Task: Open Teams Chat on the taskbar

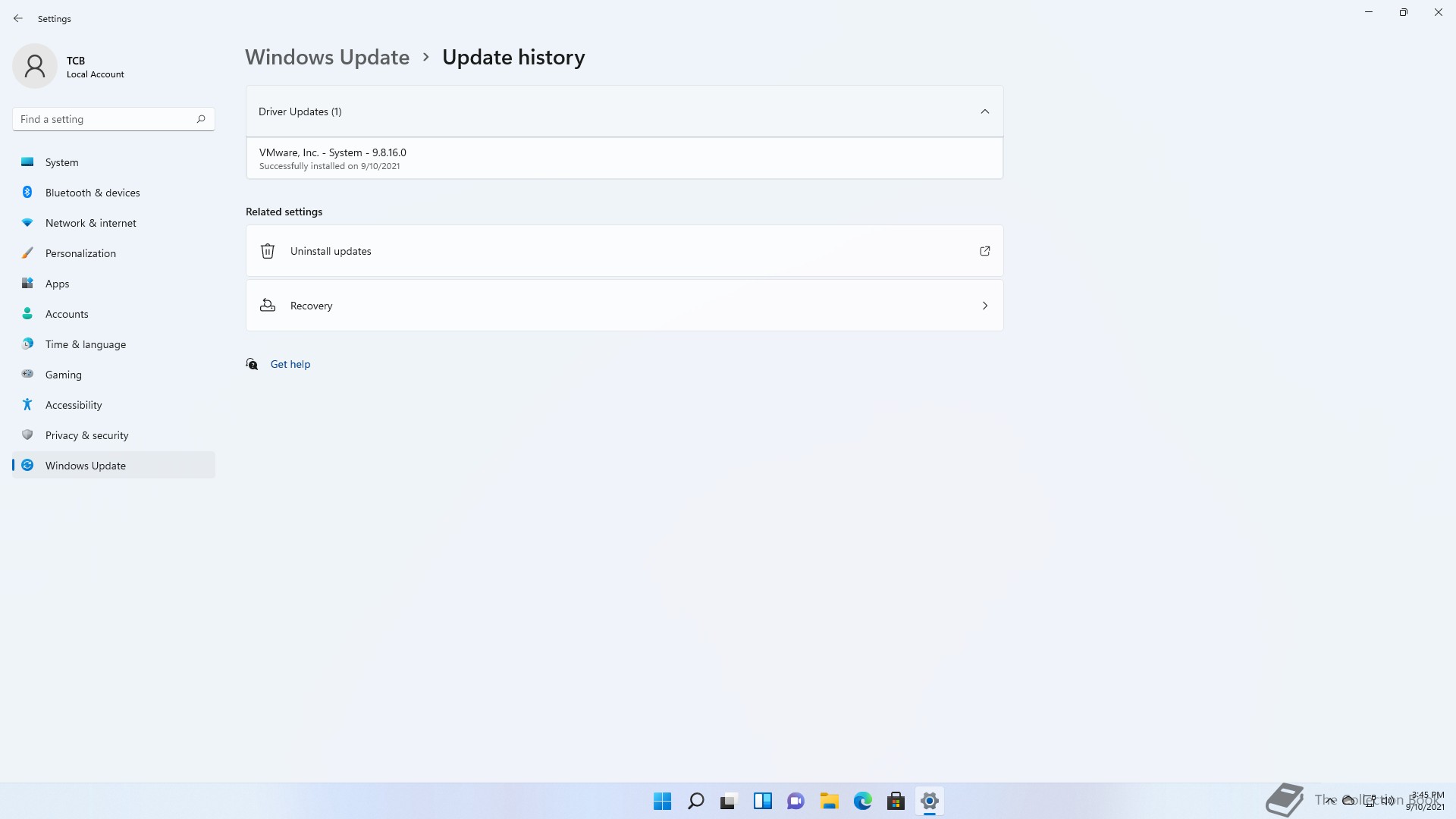Action: [x=795, y=802]
